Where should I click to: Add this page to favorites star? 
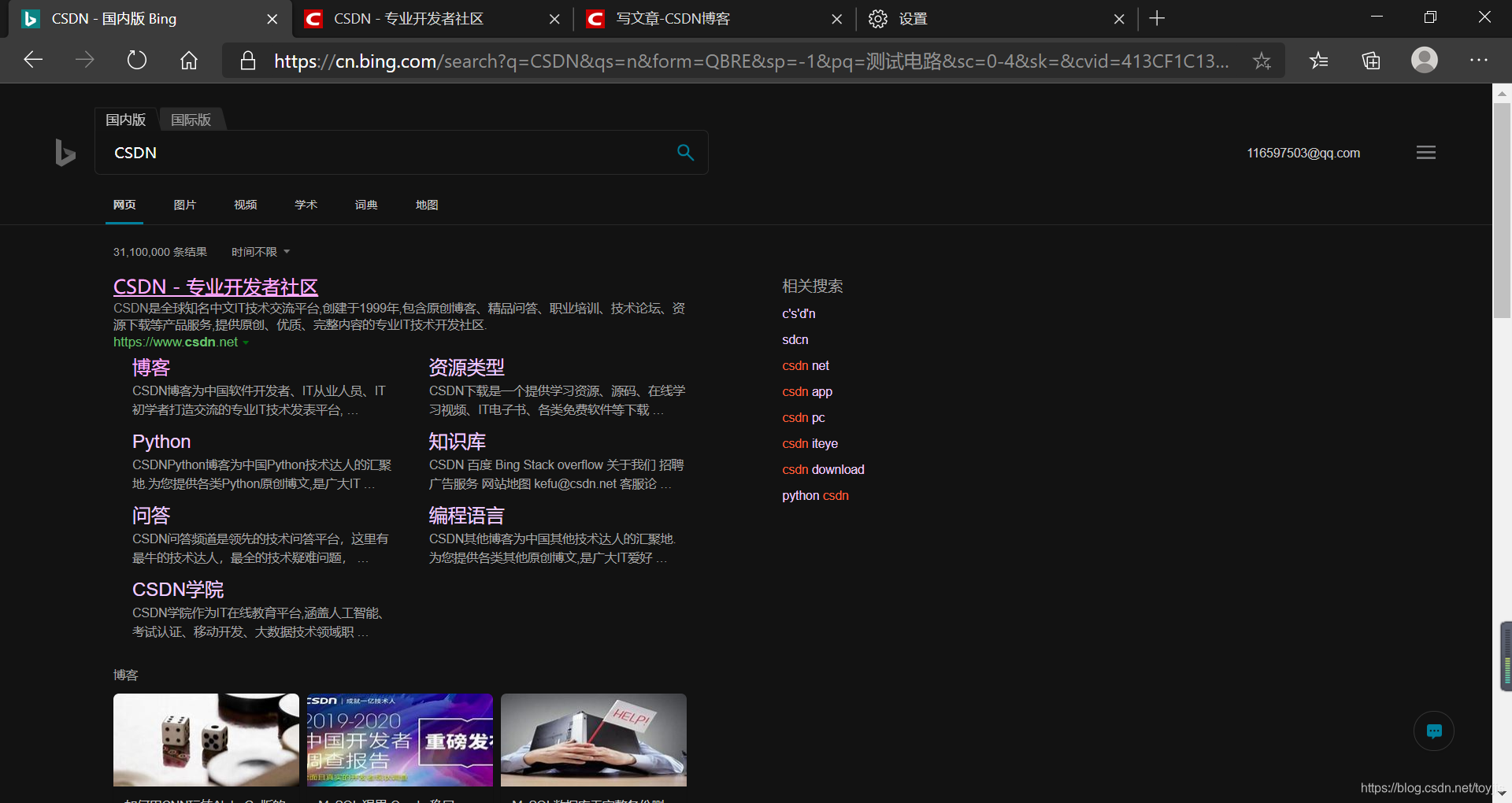pos(1262,61)
